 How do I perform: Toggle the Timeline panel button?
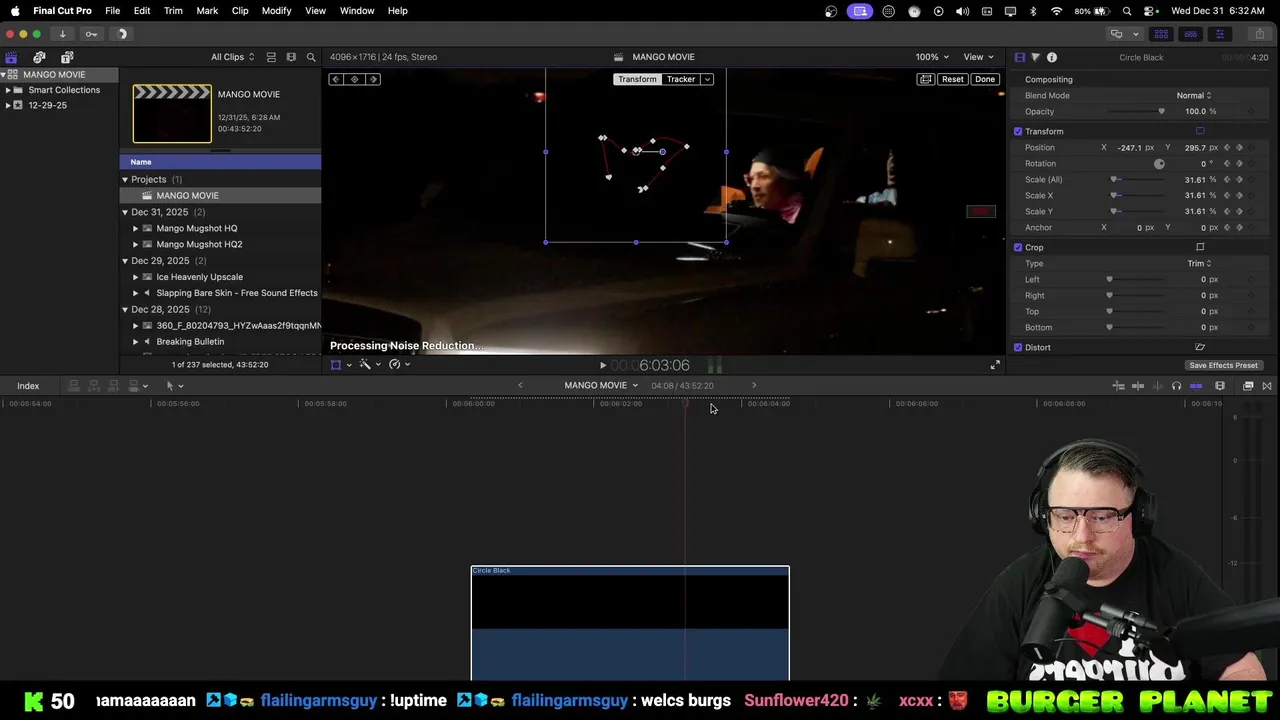1190,34
